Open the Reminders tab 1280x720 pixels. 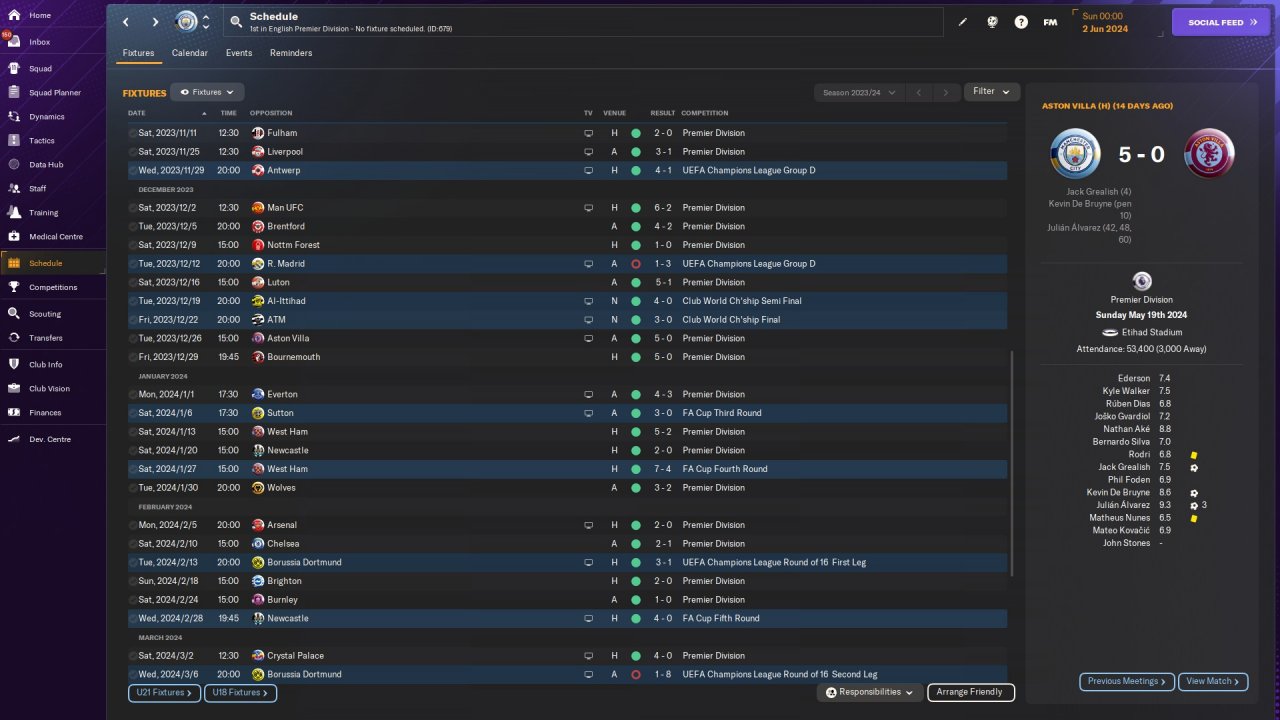pos(291,53)
